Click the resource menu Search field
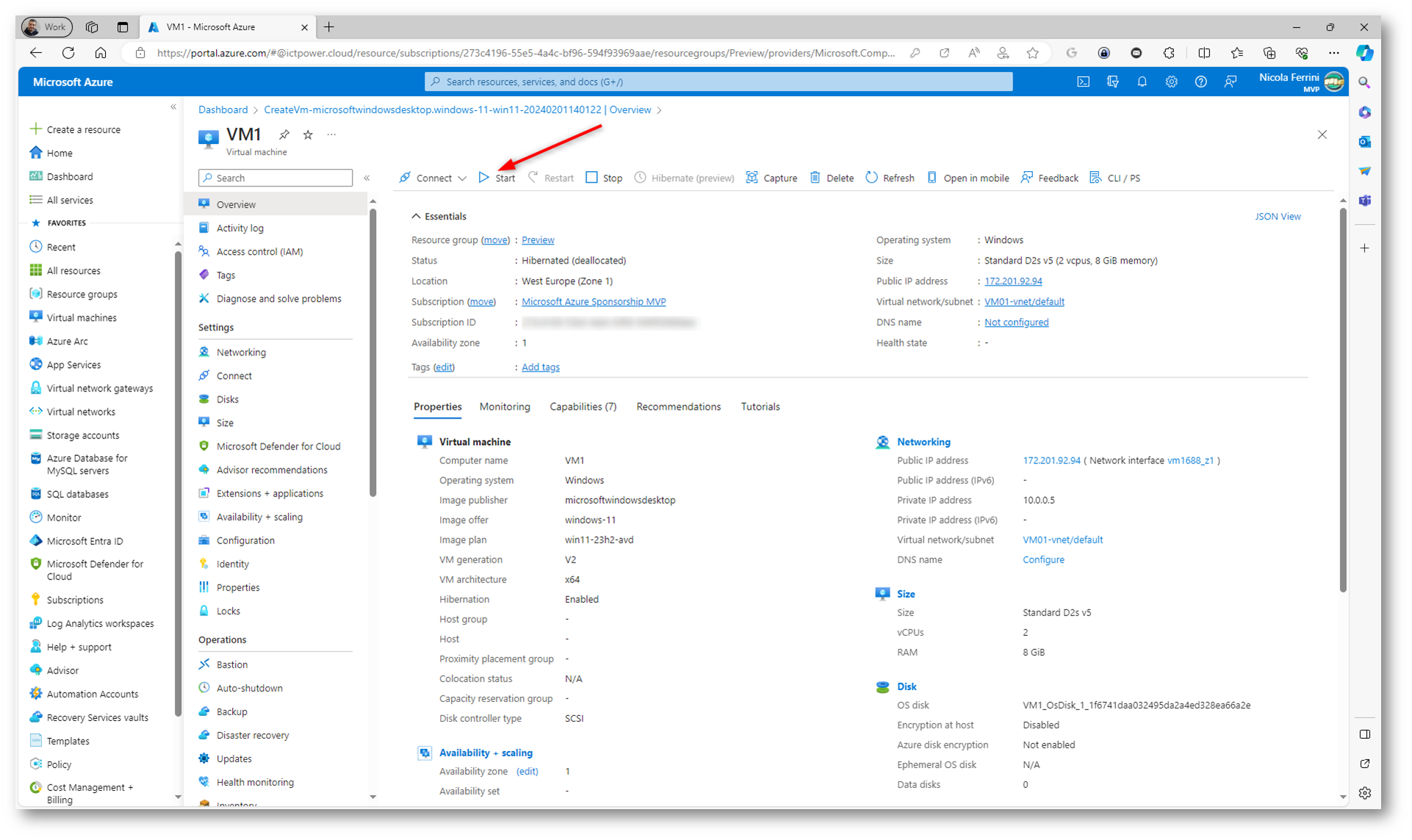The image size is (1412, 840). [275, 178]
